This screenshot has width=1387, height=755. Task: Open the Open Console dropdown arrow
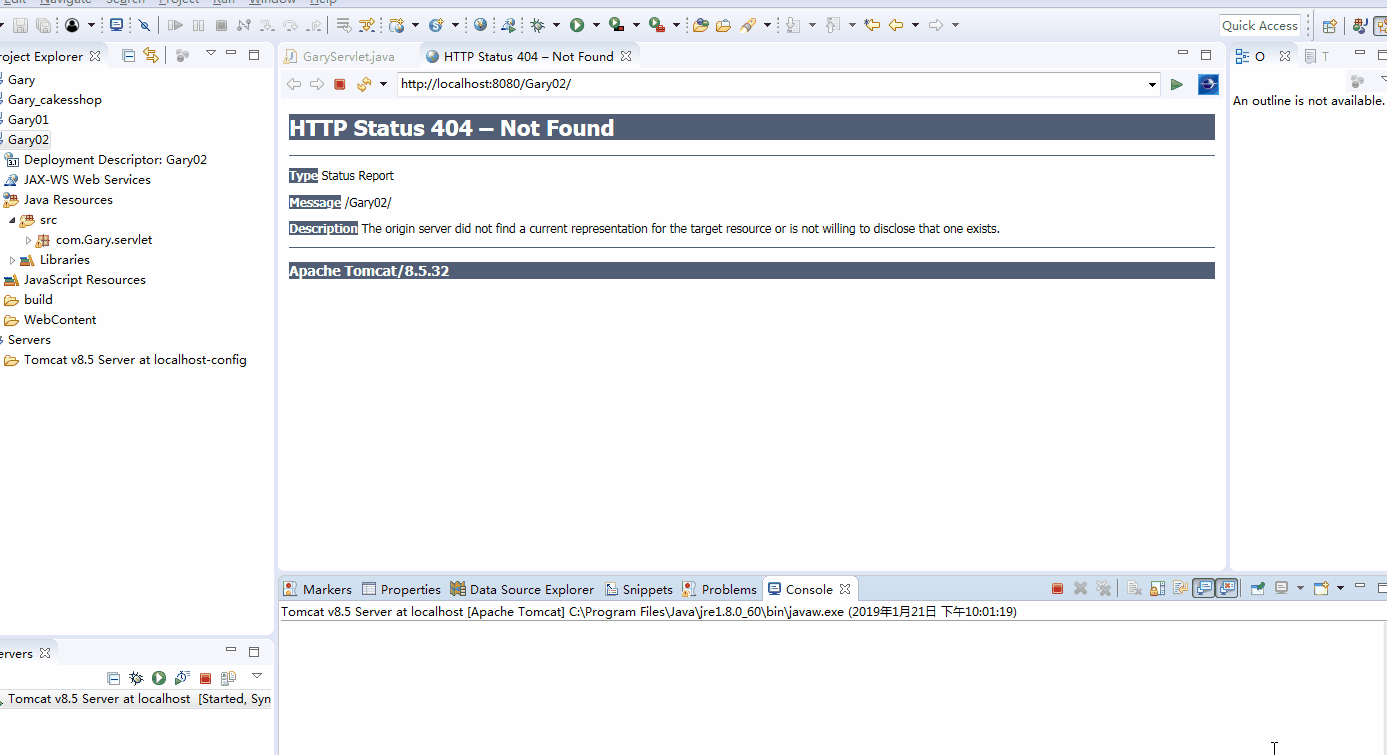click(1340, 588)
